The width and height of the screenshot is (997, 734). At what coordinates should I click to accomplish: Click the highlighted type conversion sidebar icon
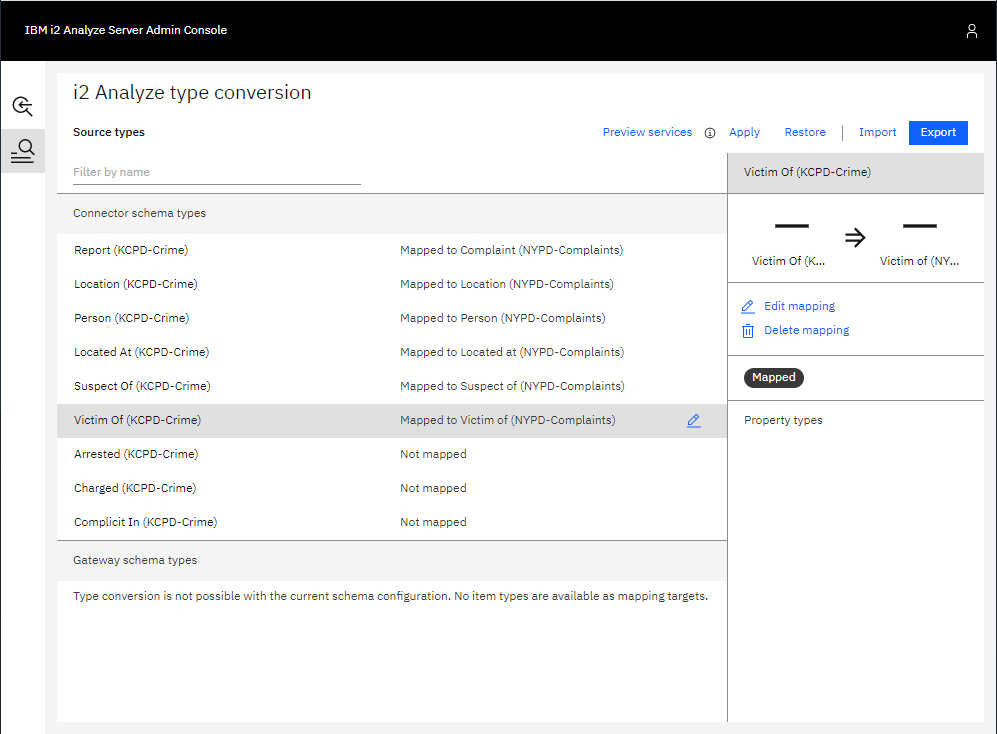tap(22, 151)
